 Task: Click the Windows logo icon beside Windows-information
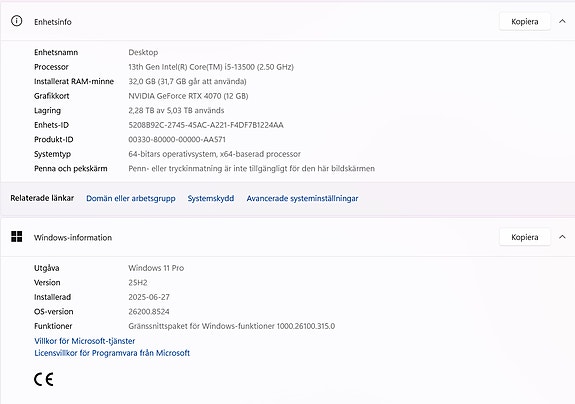point(17,237)
